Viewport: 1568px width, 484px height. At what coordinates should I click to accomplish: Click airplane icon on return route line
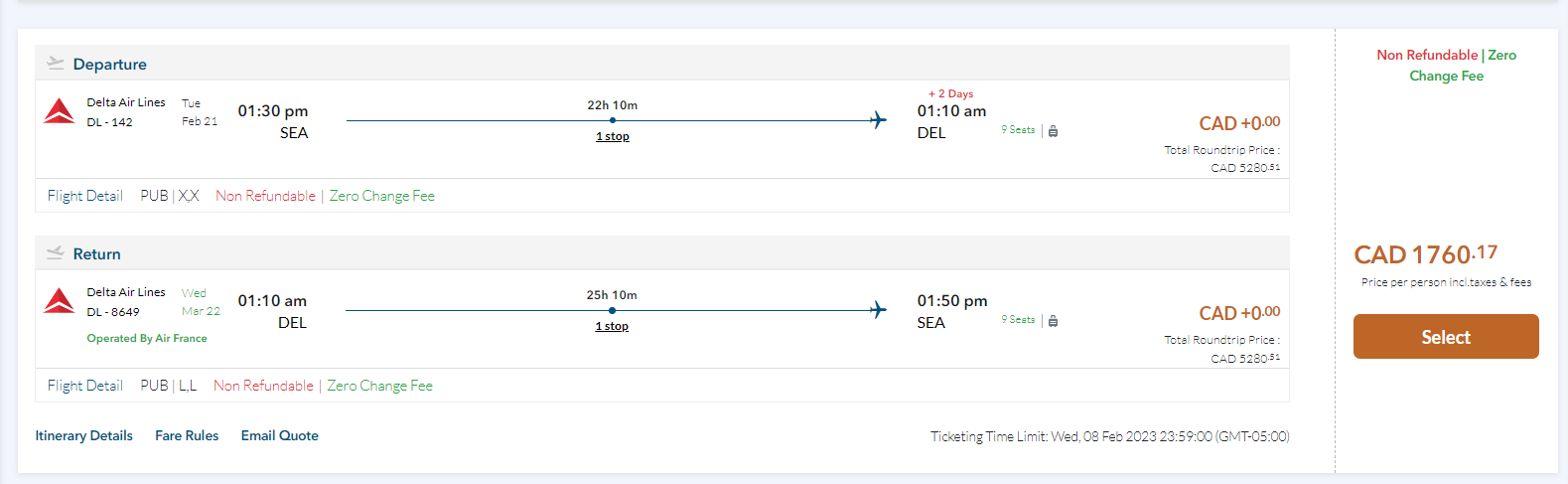tap(878, 310)
